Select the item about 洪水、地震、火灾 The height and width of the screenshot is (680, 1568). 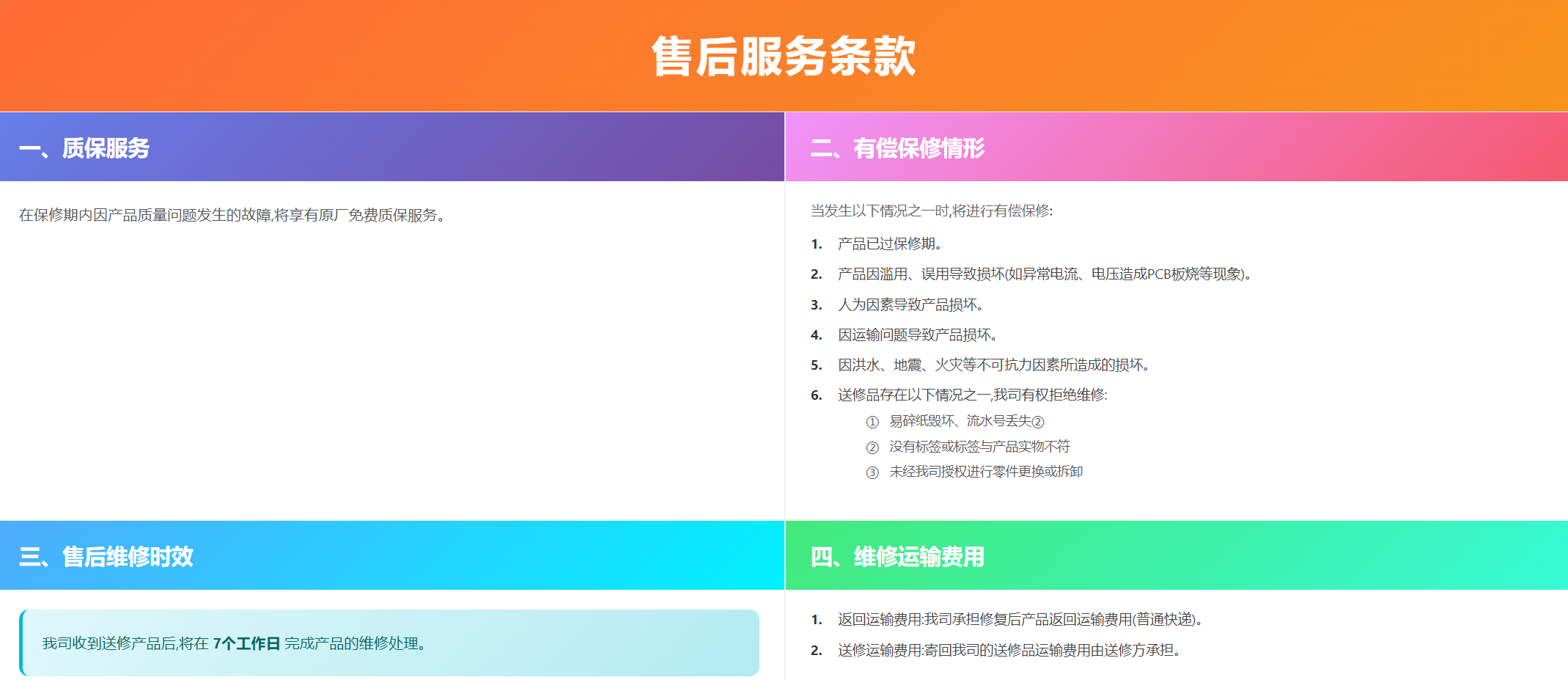(993, 365)
